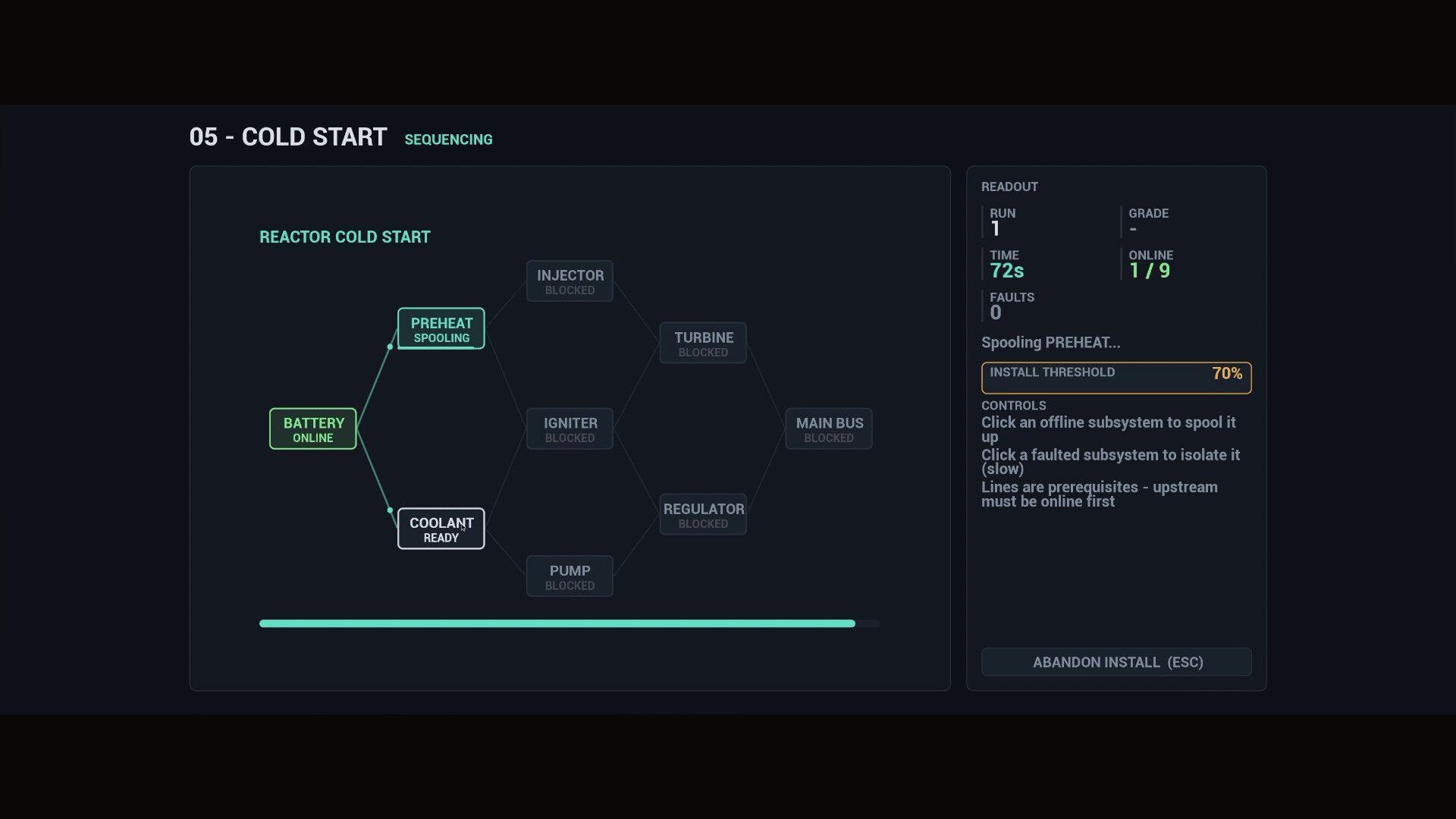Click the BATTERY online node

click(x=312, y=428)
